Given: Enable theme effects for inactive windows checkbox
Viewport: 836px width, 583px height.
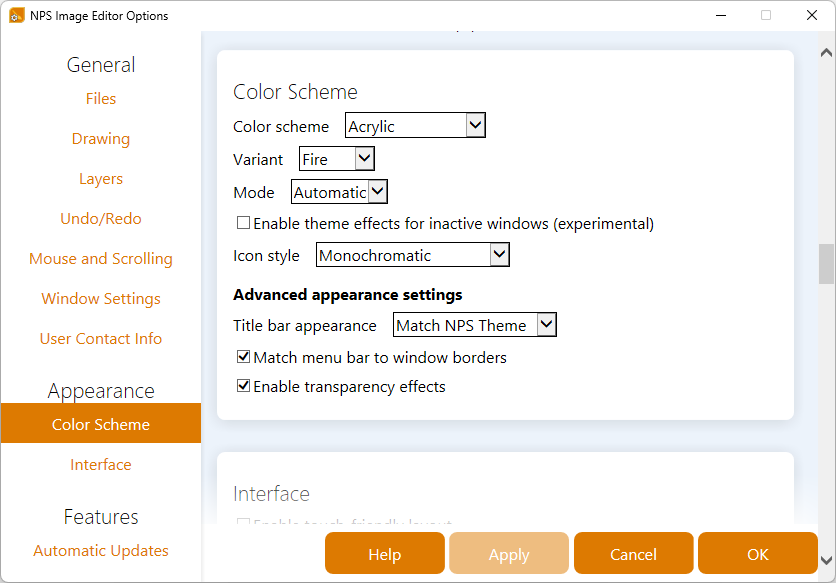Looking at the screenshot, I should pyautogui.click(x=243, y=223).
